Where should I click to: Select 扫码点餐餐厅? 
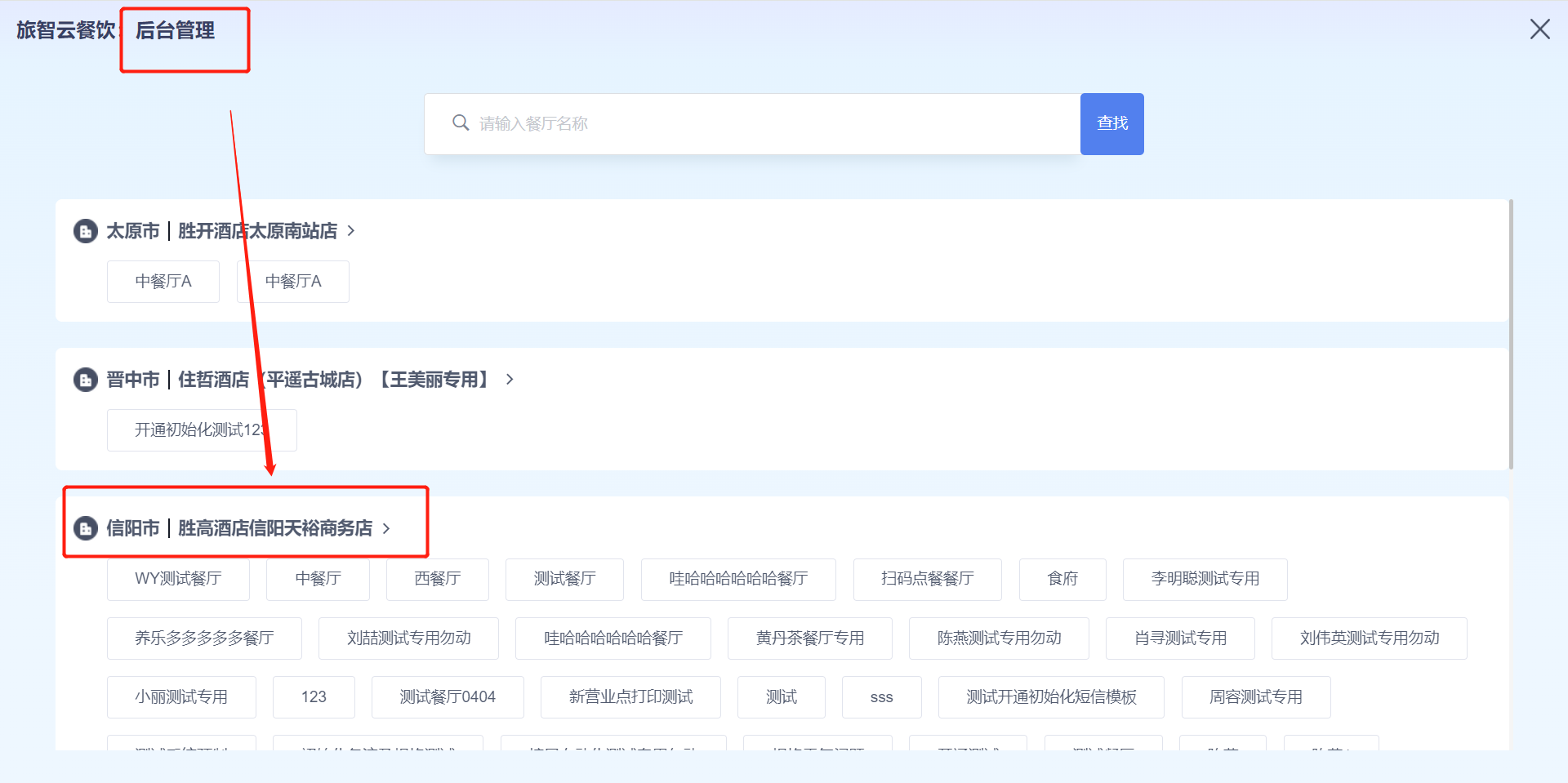click(x=927, y=579)
